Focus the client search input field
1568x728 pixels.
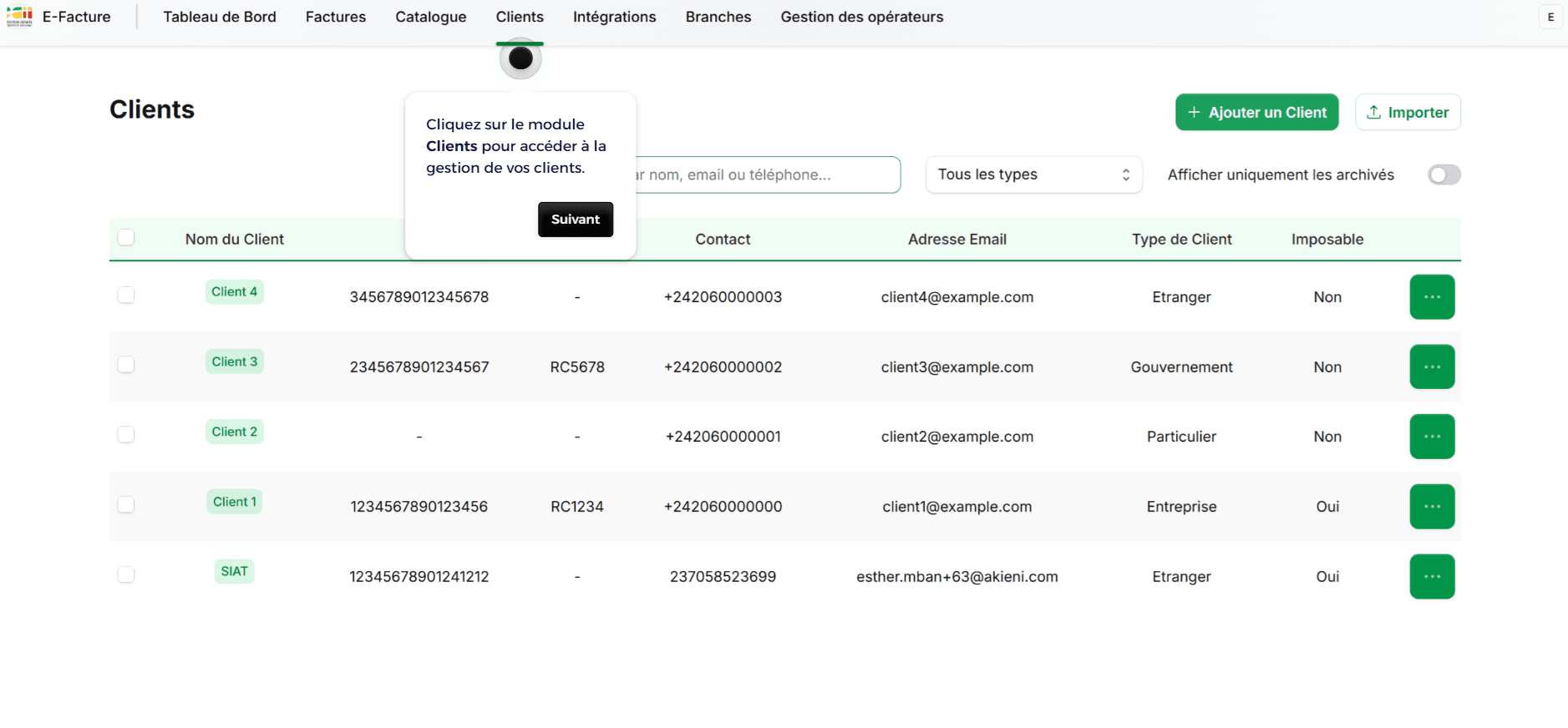click(x=768, y=174)
